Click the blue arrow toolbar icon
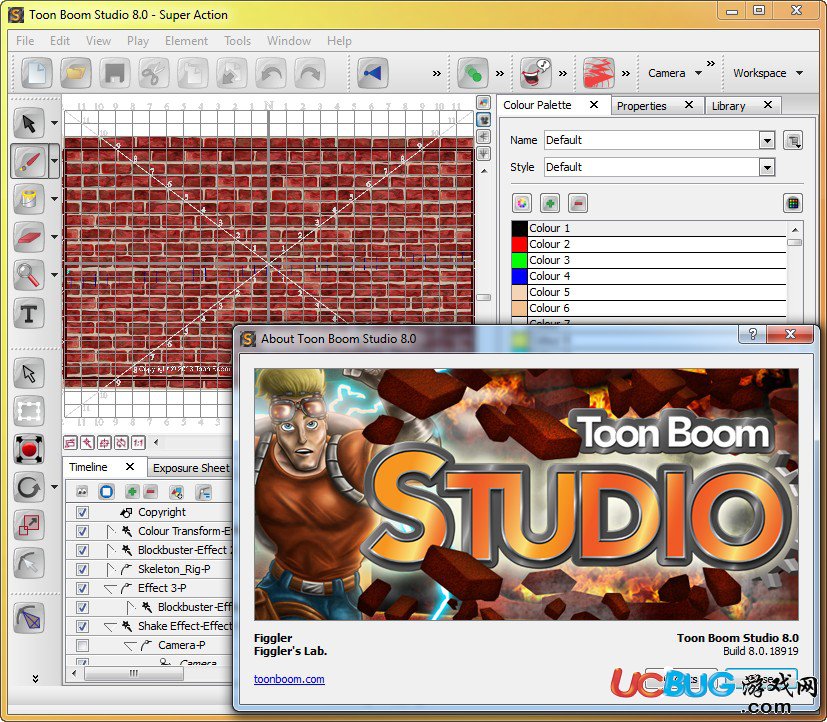 click(372, 73)
